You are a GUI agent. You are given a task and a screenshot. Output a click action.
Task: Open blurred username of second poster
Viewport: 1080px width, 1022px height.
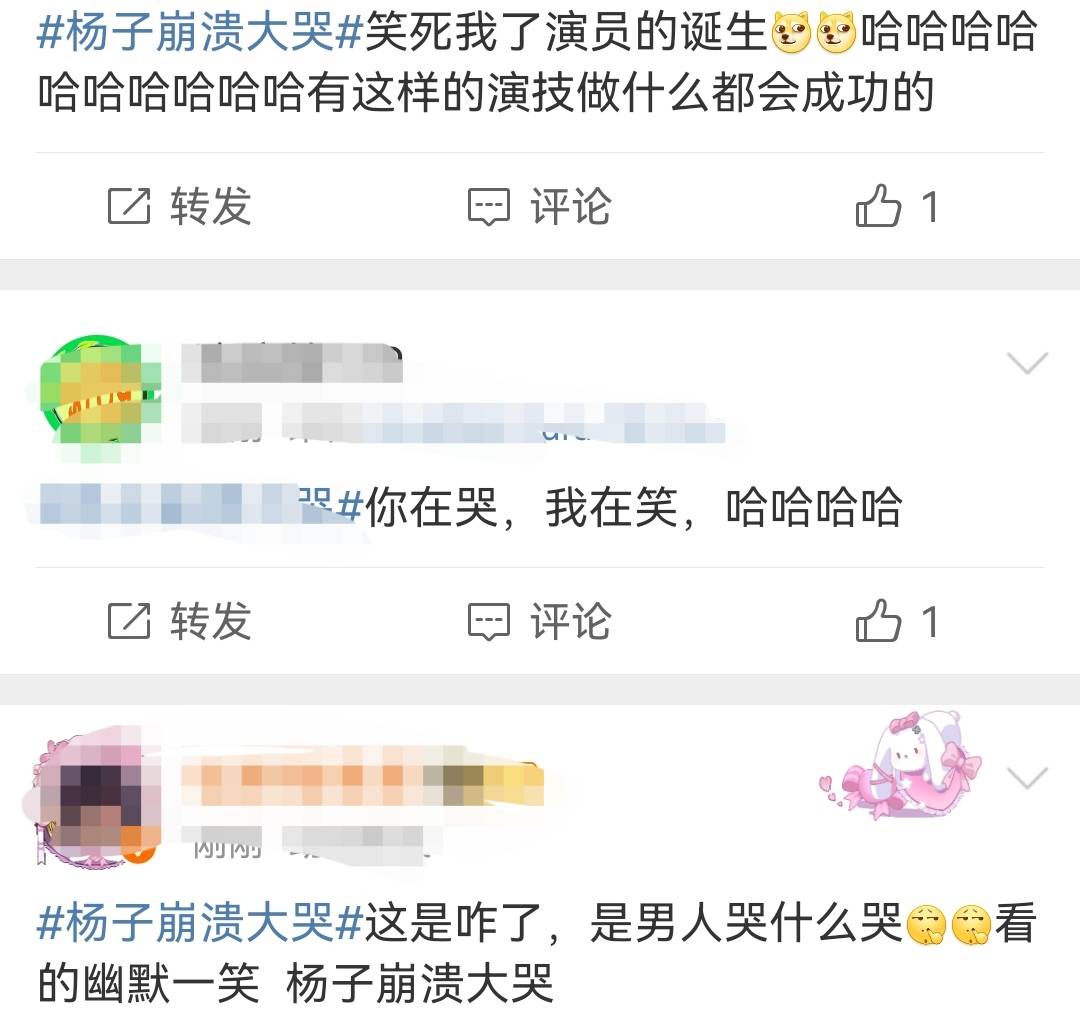point(292,362)
